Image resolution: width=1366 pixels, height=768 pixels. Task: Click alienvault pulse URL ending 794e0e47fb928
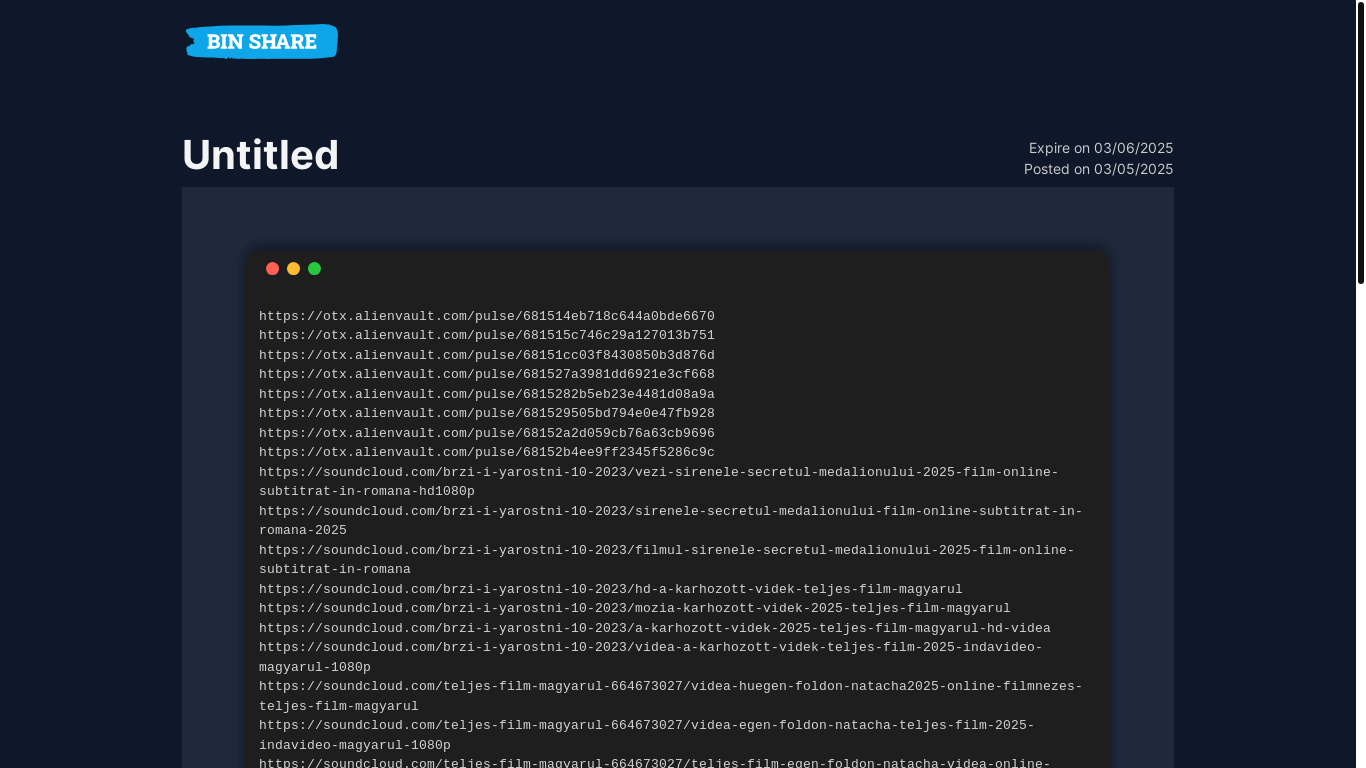(487, 413)
